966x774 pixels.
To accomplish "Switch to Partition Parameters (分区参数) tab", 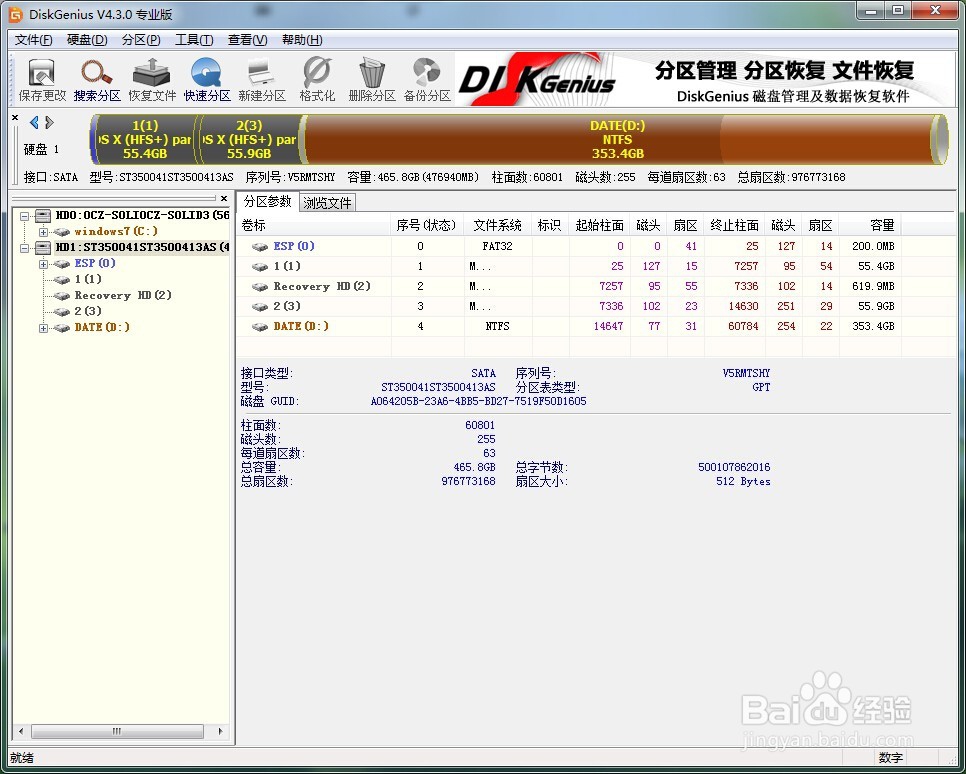I will (x=267, y=202).
